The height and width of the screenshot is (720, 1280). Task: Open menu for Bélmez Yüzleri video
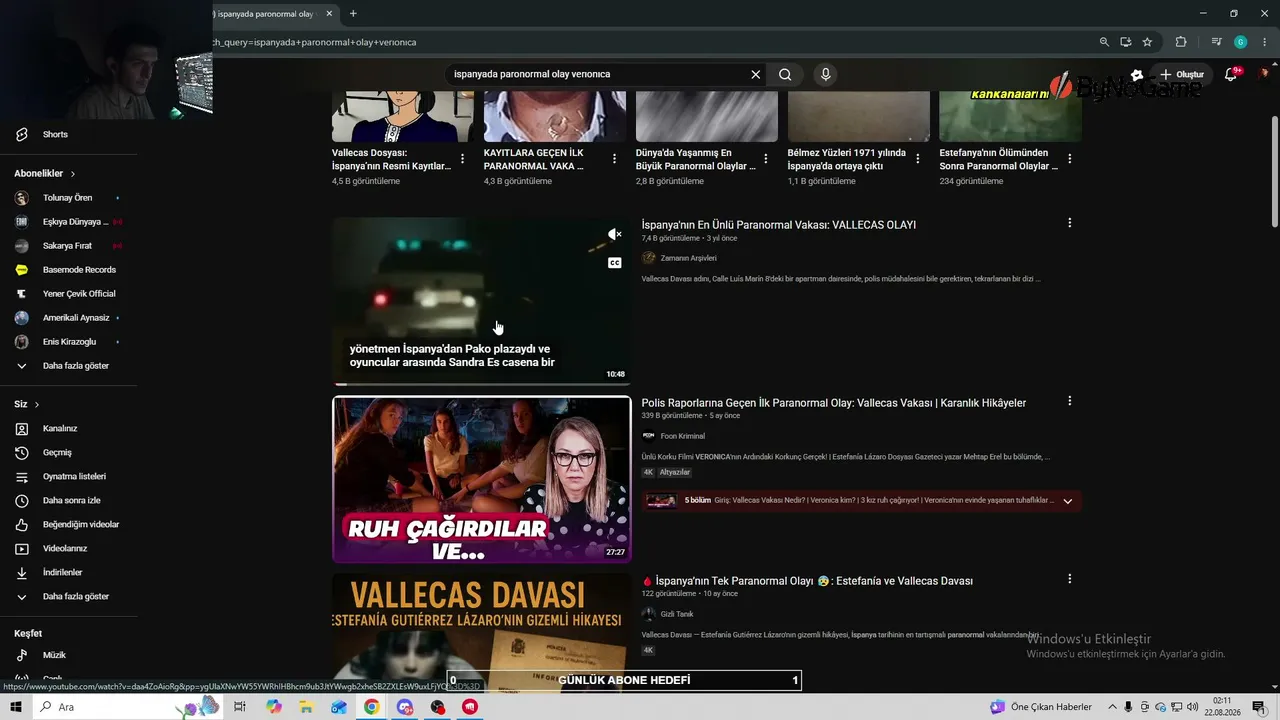918,159
